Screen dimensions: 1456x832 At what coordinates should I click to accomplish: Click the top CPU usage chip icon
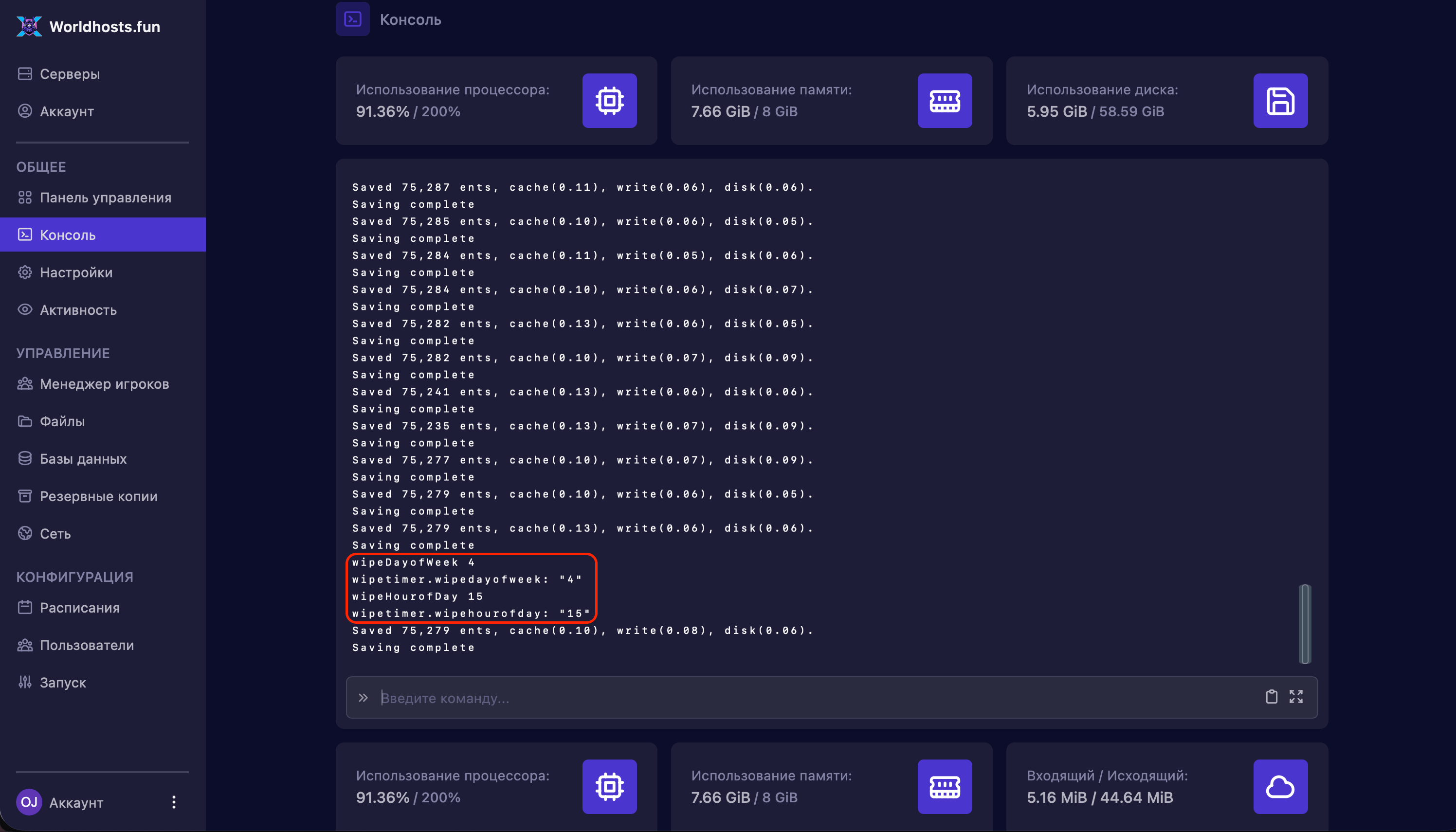[x=609, y=101]
